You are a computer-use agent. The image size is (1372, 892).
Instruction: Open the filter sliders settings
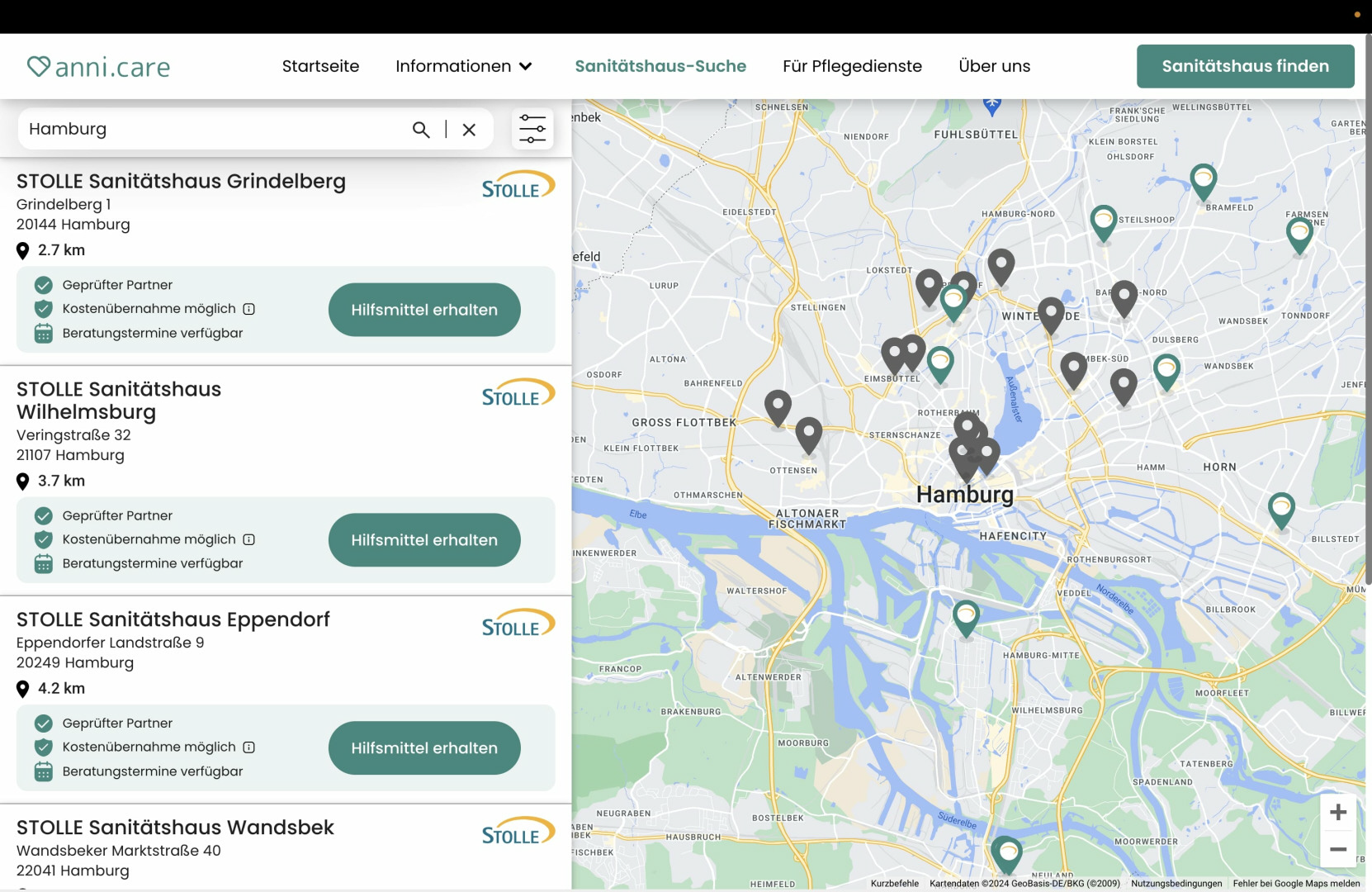click(532, 129)
